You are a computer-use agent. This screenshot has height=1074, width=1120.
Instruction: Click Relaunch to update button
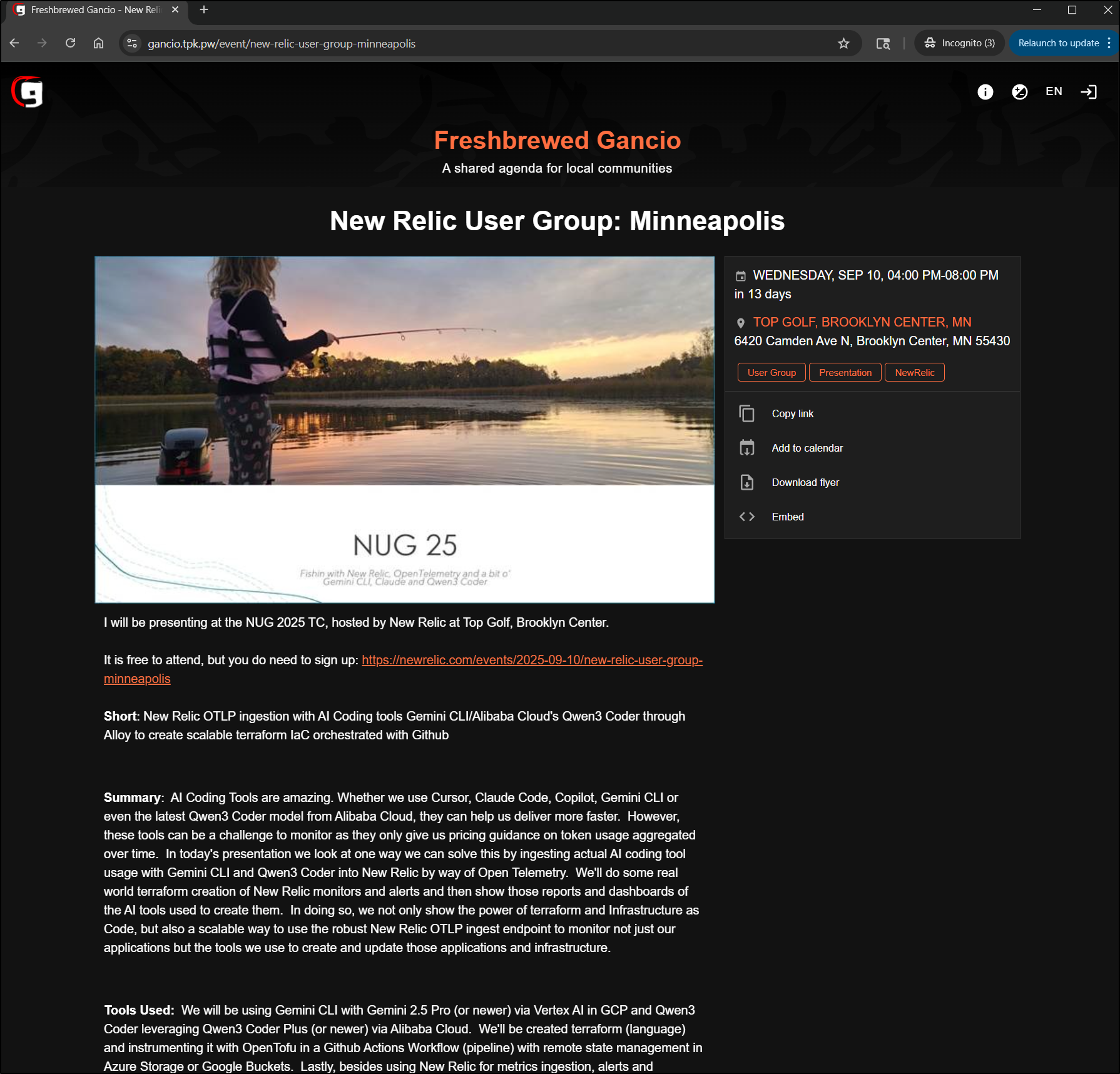point(1058,43)
